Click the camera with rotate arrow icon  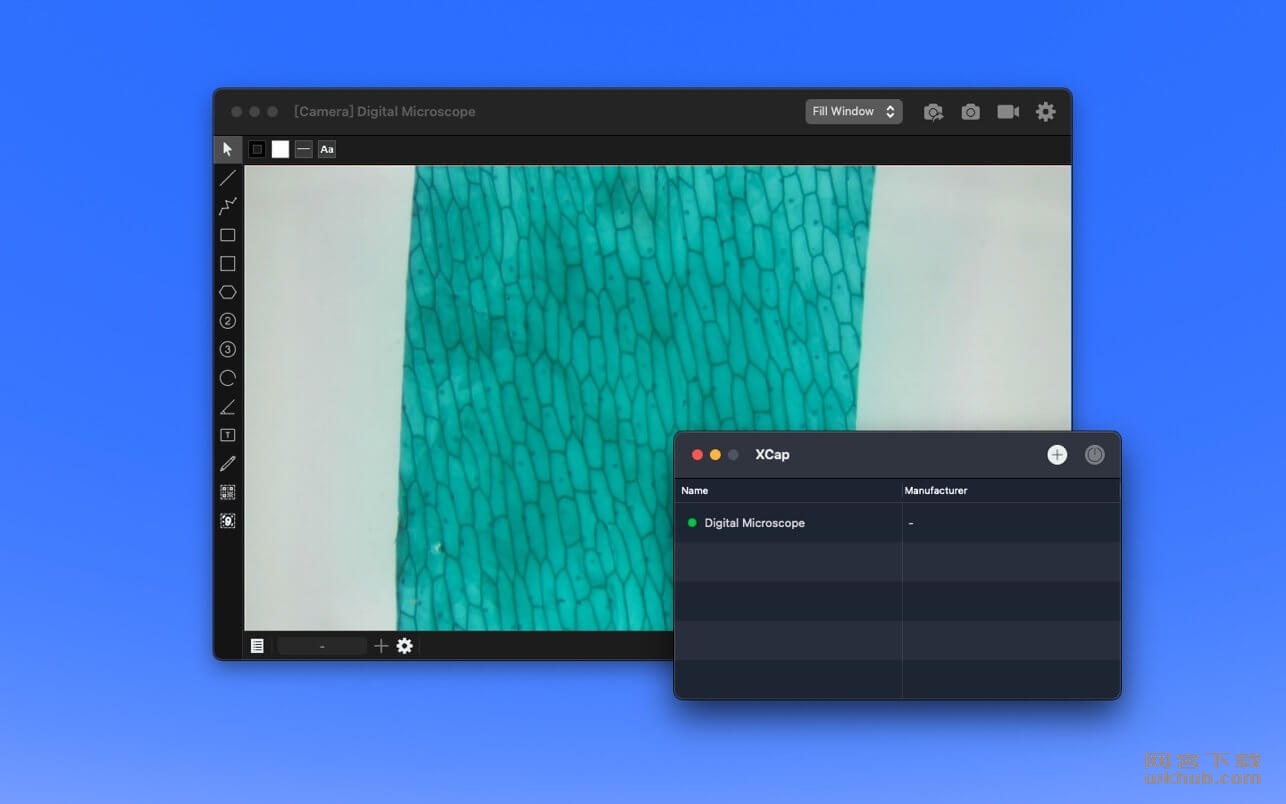coord(933,112)
